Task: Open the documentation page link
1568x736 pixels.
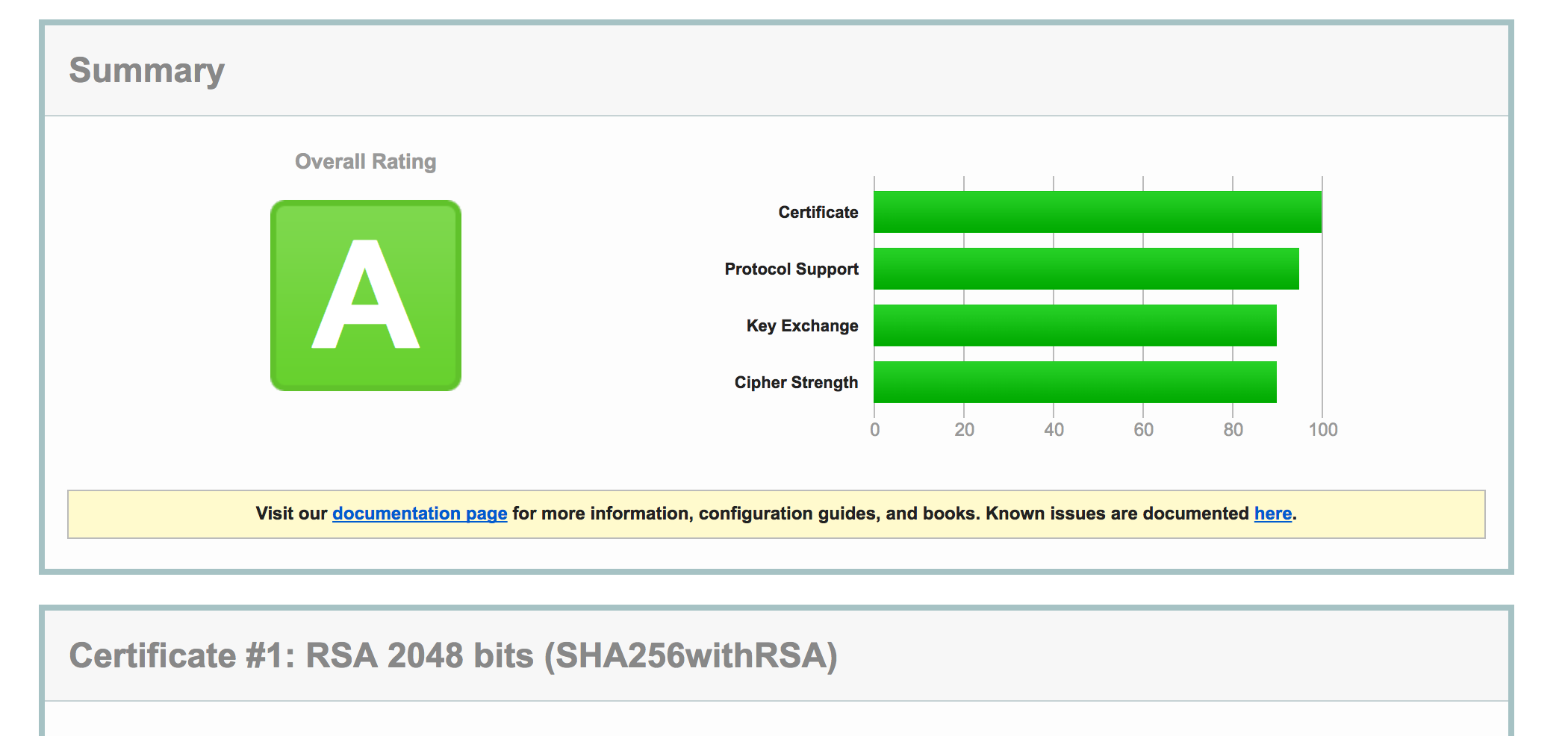Action: (420, 514)
